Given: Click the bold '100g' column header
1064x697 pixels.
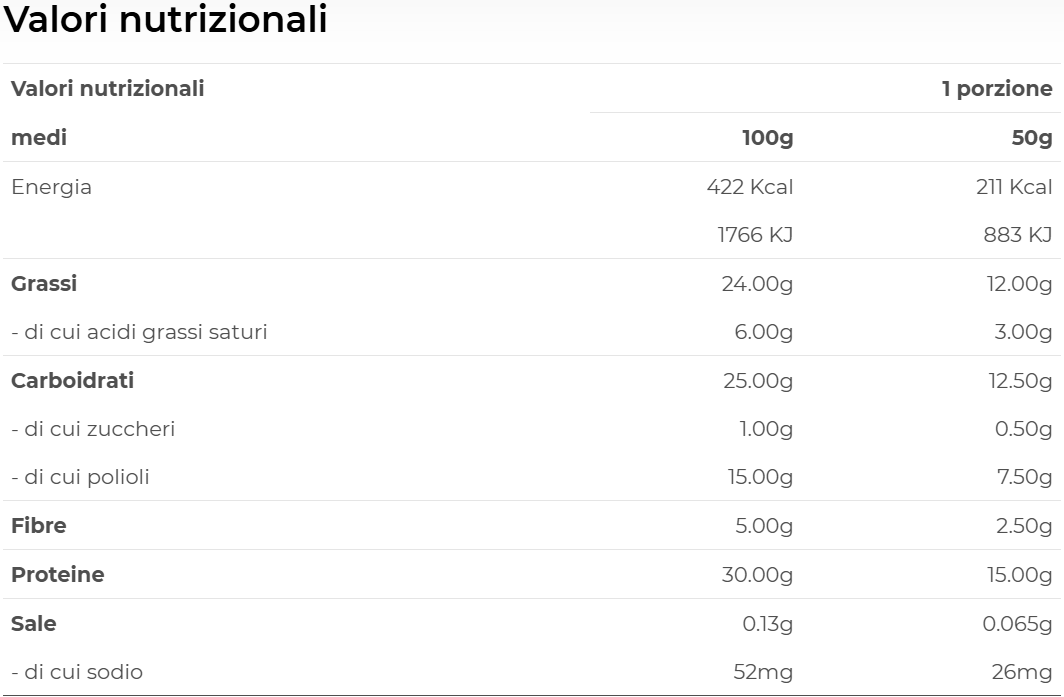Looking at the screenshot, I should pyautogui.click(x=767, y=138).
